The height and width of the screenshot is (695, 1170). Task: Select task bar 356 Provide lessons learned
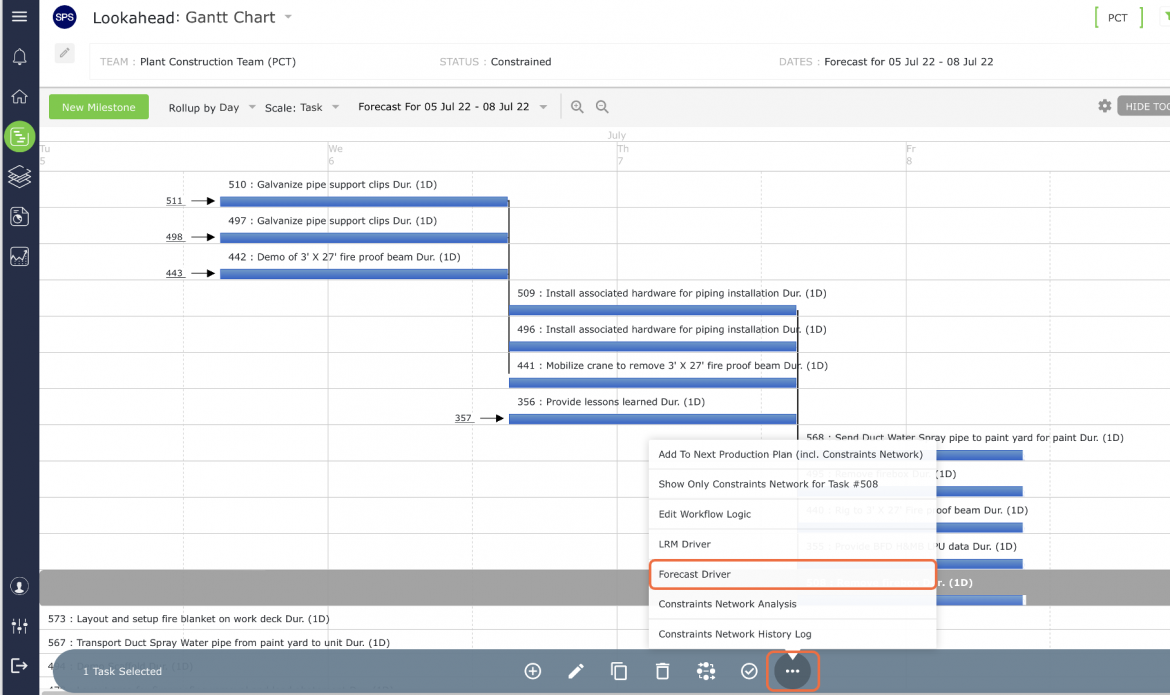(653, 419)
